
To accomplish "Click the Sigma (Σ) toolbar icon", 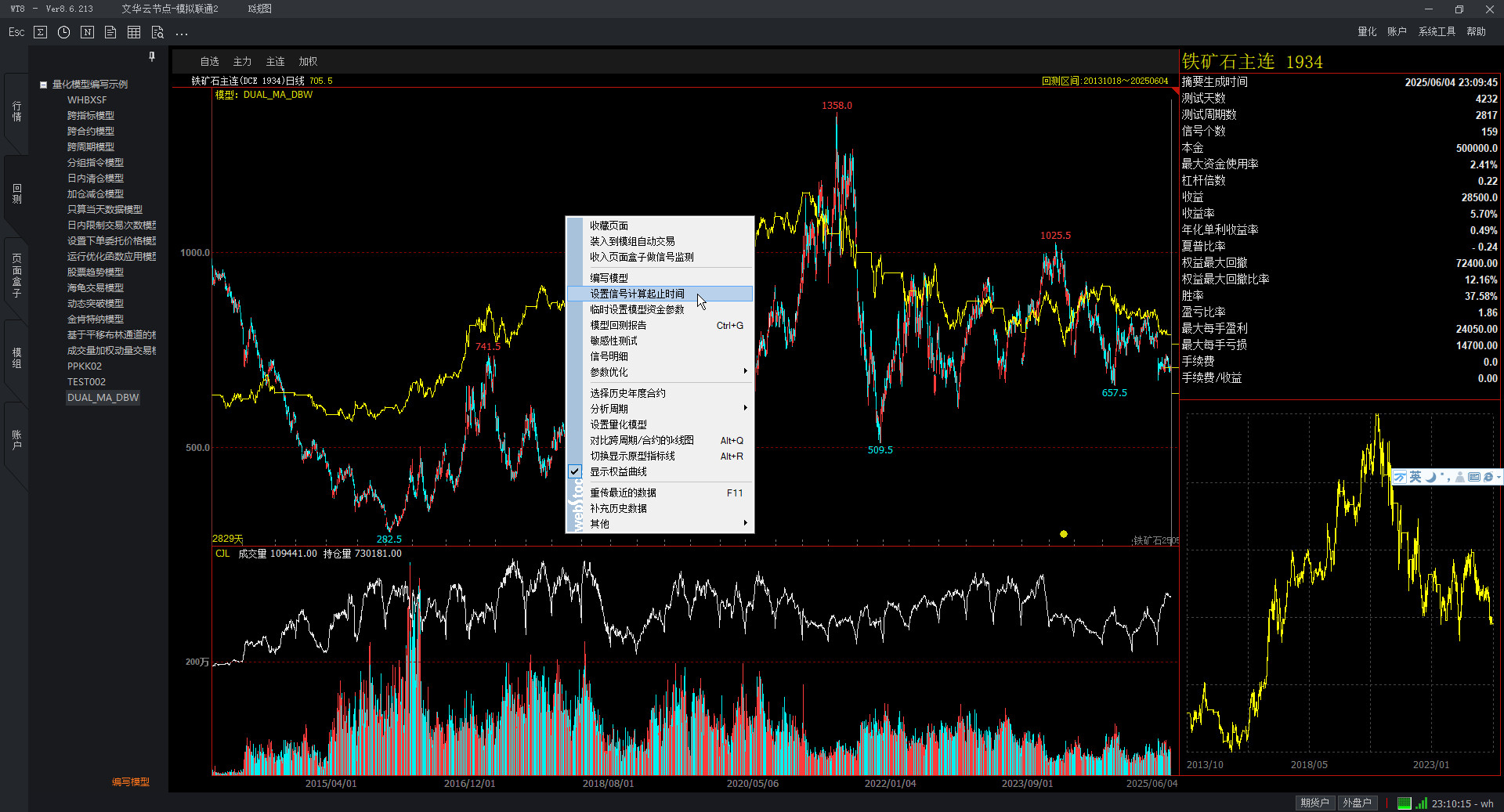I will pyautogui.click(x=41, y=32).
